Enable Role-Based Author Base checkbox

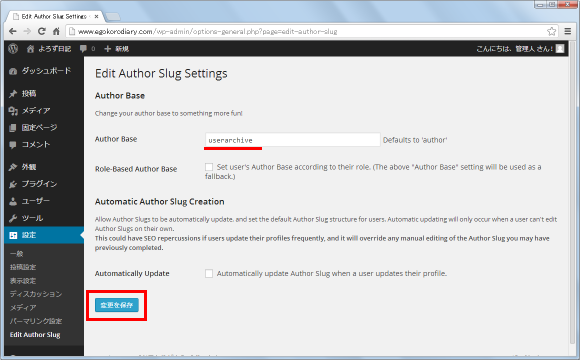click(x=209, y=167)
